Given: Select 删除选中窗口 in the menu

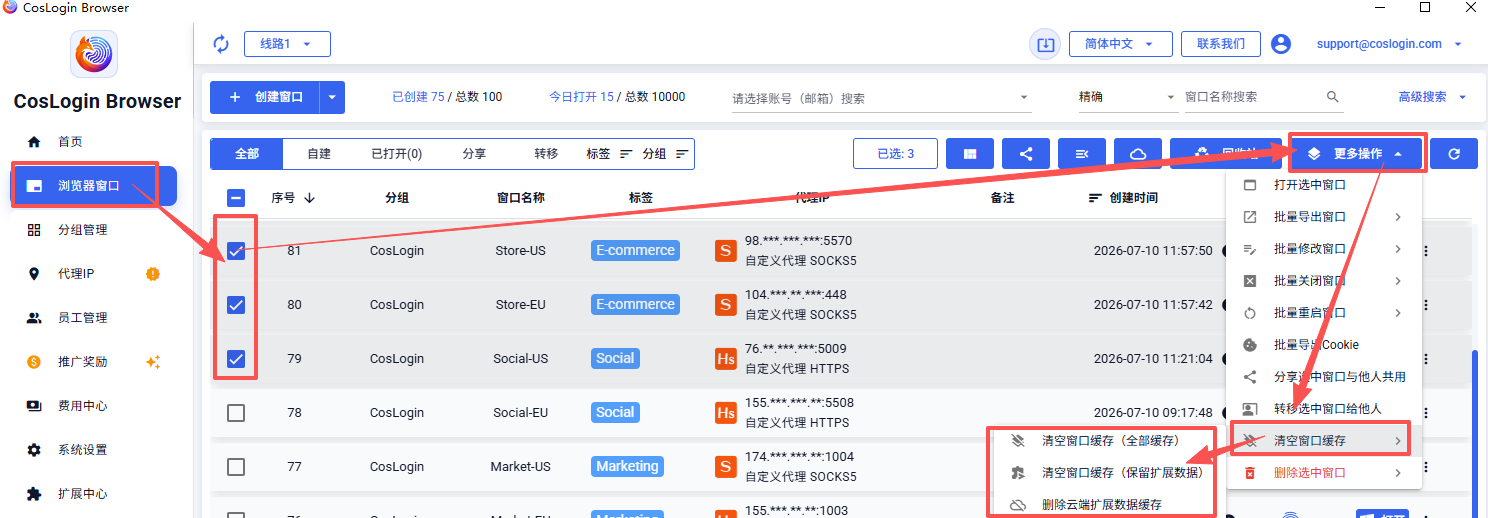Looking at the screenshot, I should (1324, 473).
